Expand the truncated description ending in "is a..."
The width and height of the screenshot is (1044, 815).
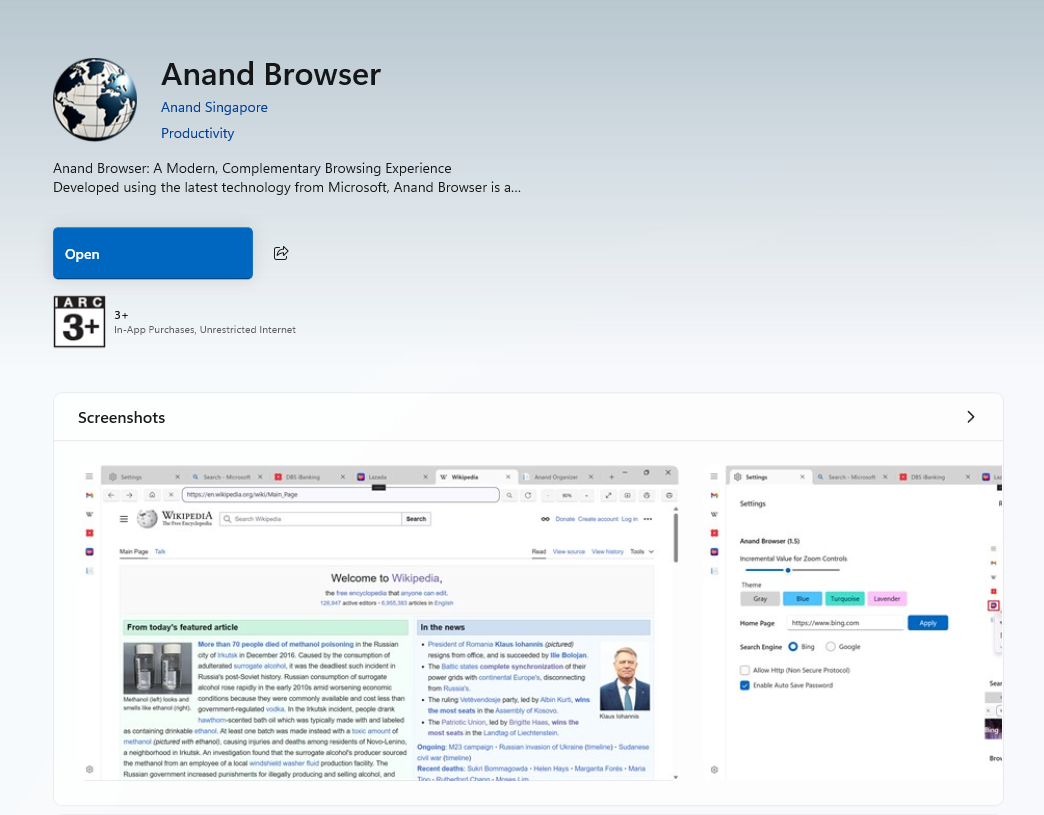point(287,178)
